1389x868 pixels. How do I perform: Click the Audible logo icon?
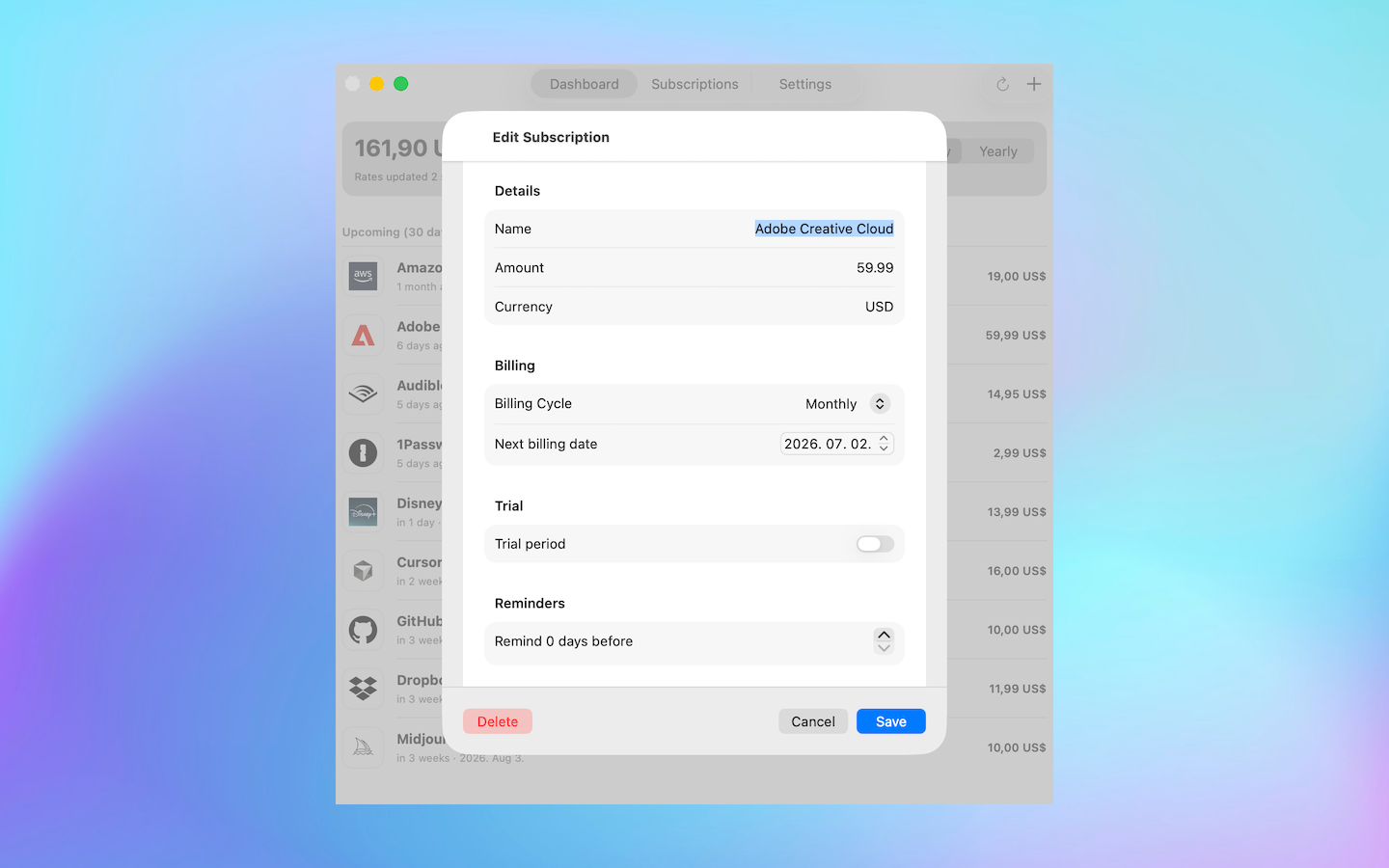pyautogui.click(x=363, y=393)
